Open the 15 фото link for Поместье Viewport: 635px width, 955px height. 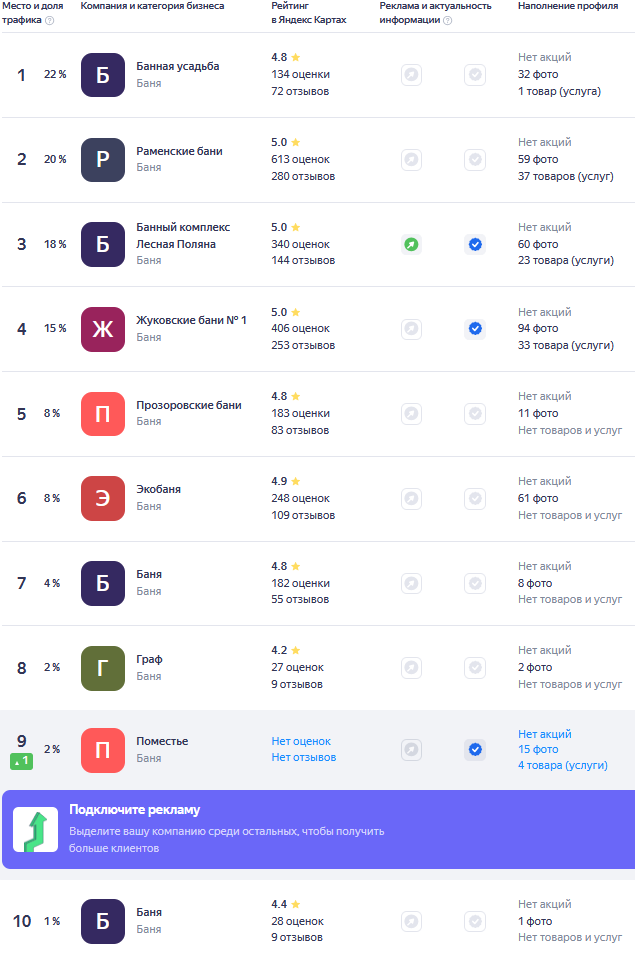tap(538, 749)
